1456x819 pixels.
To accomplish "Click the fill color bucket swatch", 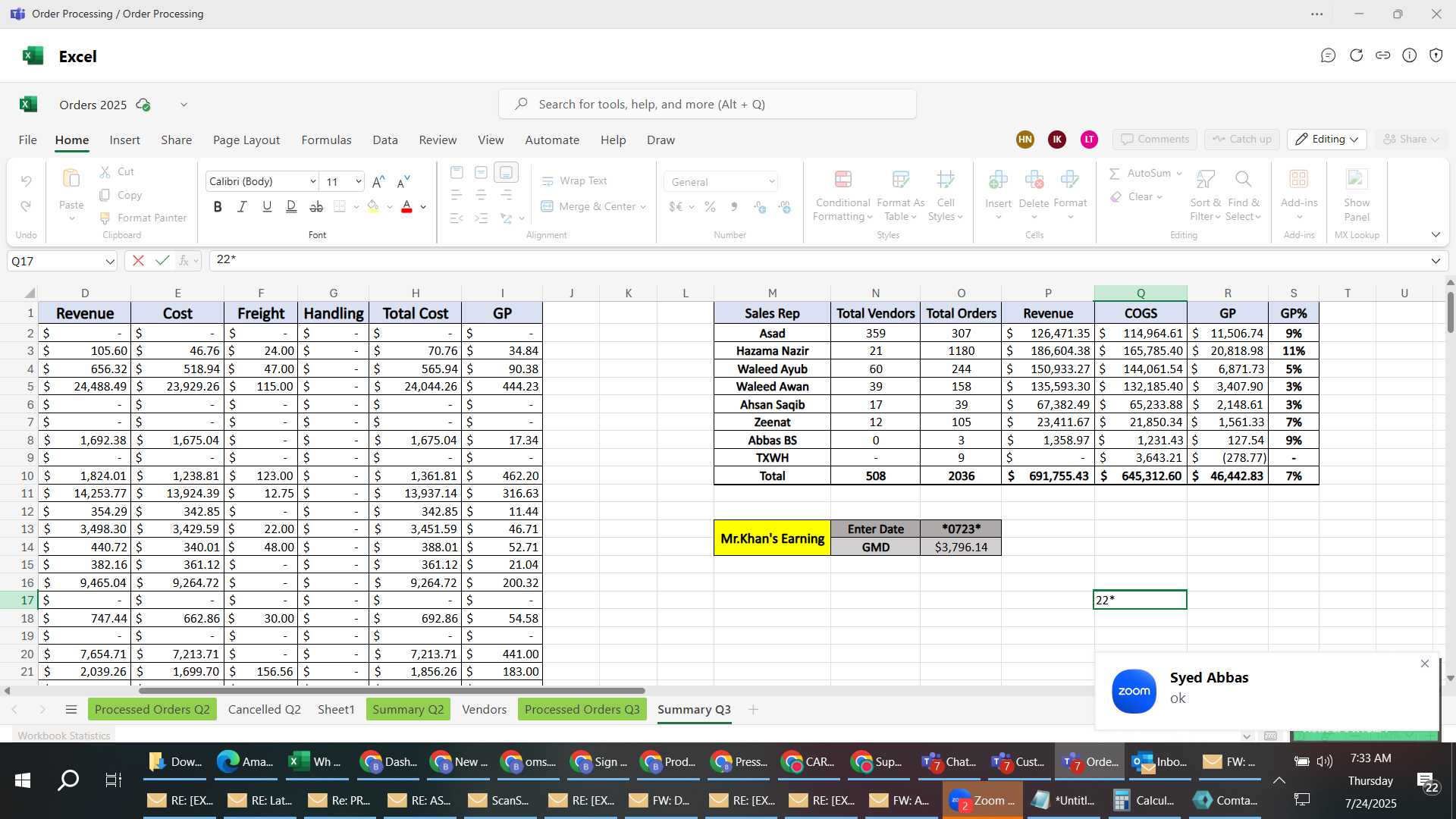I will (372, 206).
